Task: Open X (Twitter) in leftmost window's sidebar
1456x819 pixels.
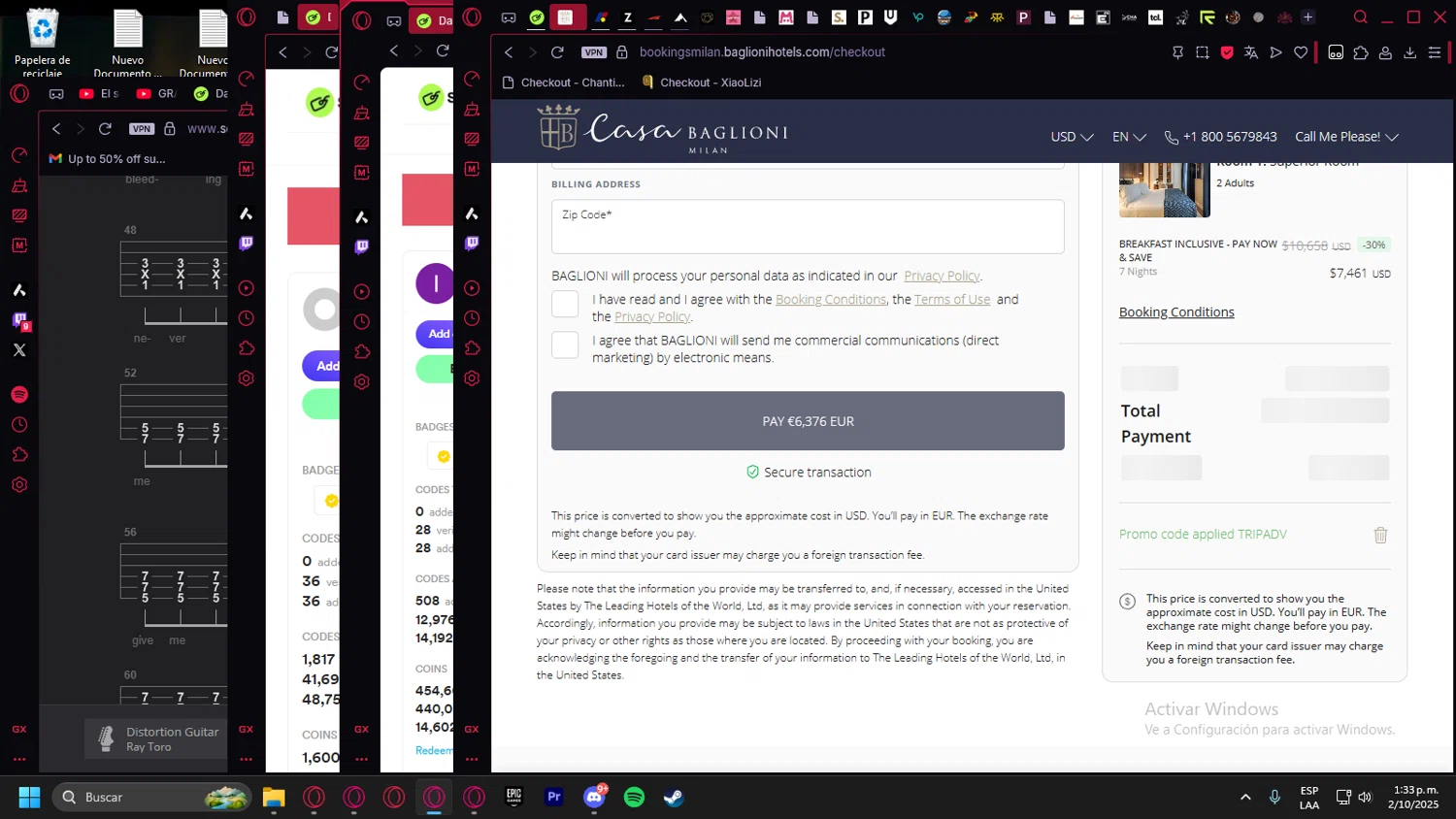Action: 19,350
